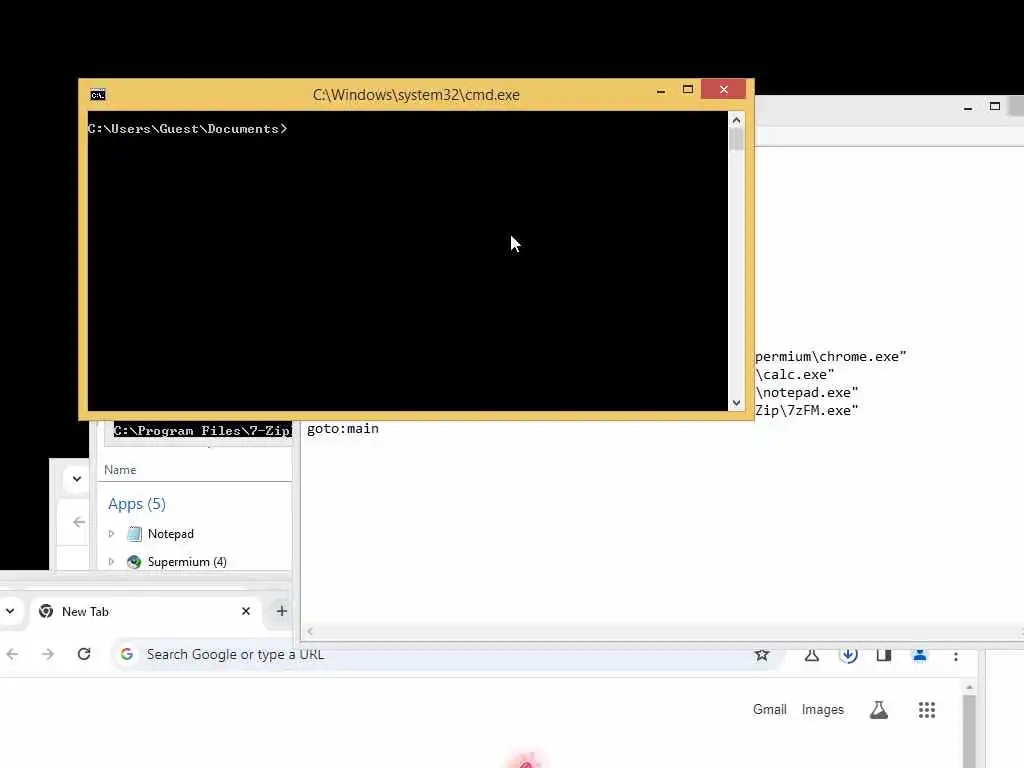Click the 'permium\chrome.exe"' line in Notepad
Viewport: 1024px width, 768px height.
tap(831, 357)
